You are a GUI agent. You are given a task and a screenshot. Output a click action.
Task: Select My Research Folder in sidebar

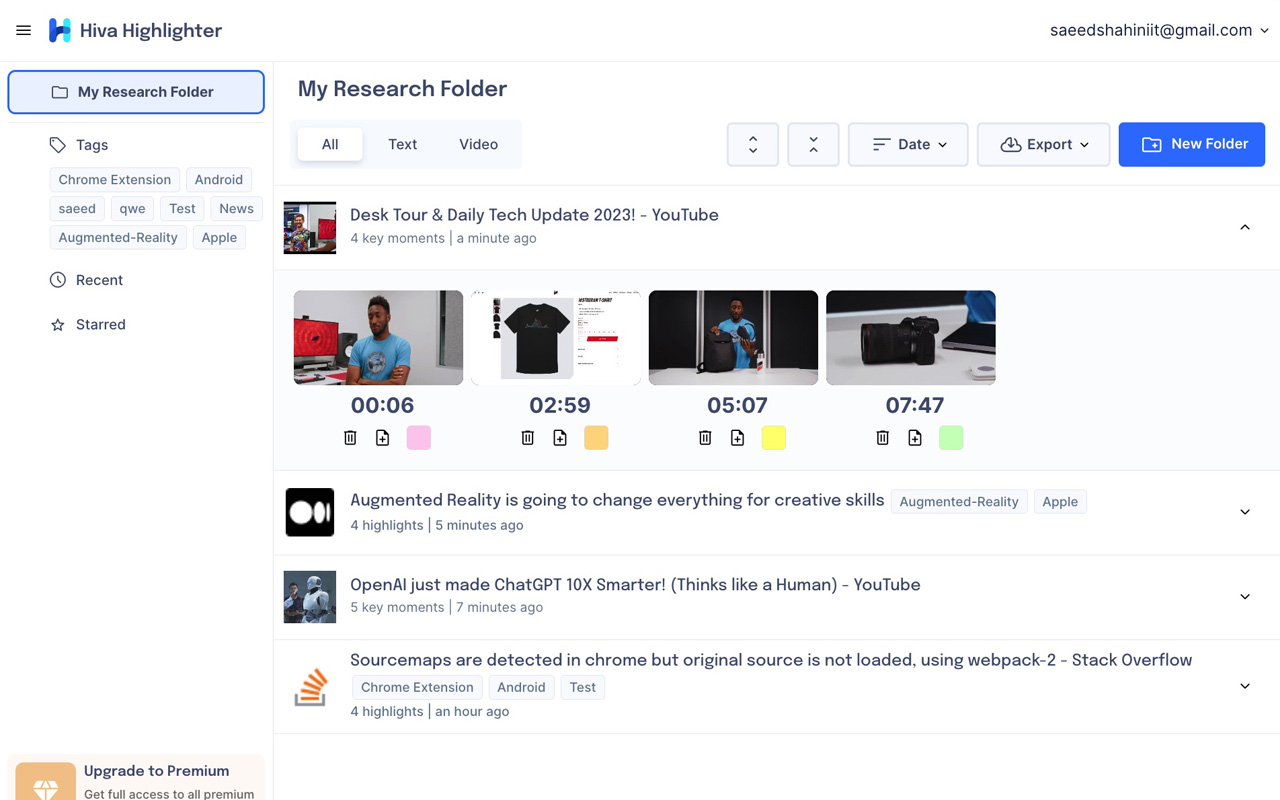[x=136, y=92]
